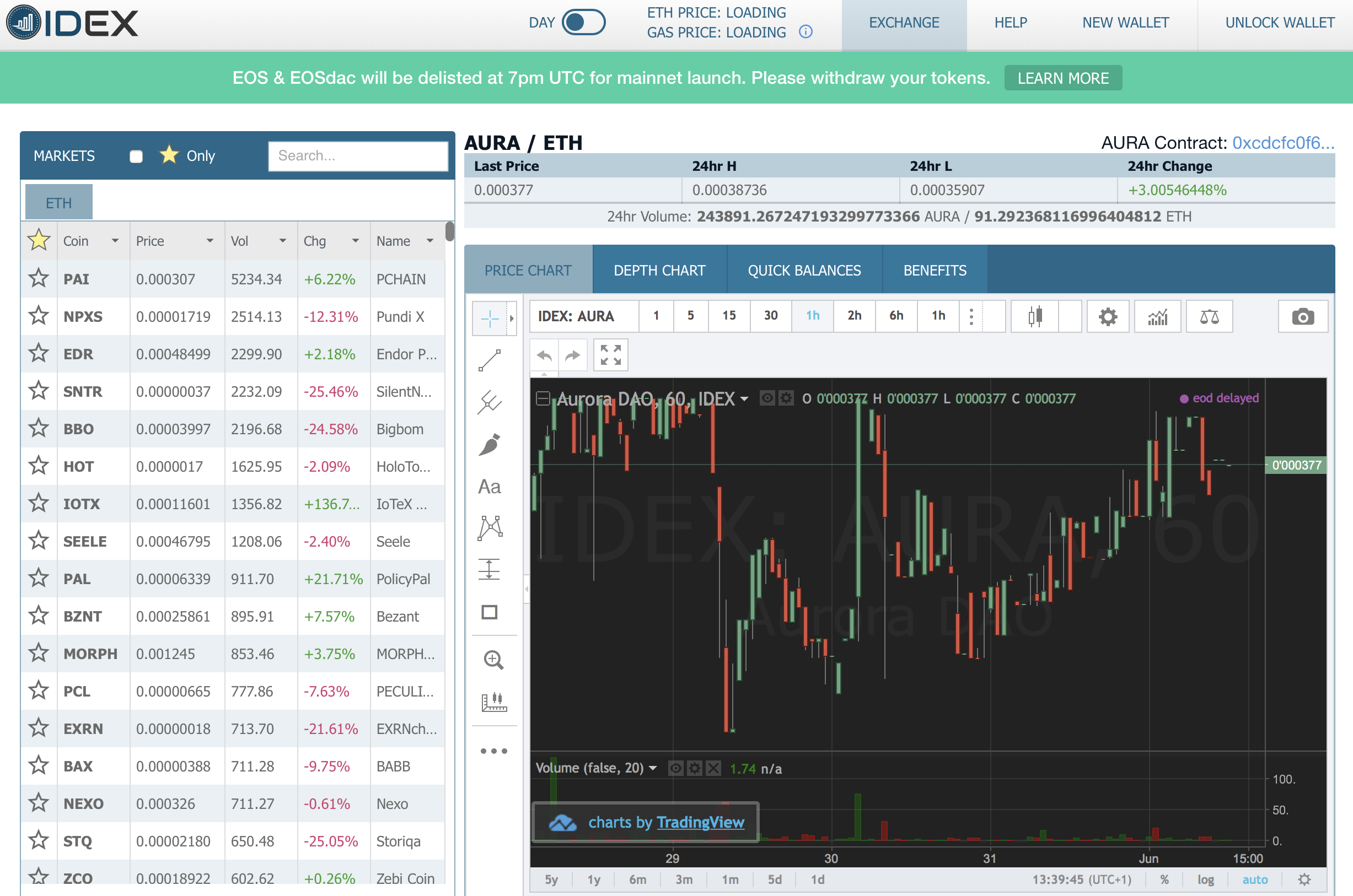
Task: Select the long position measurement tool
Action: tap(490, 570)
